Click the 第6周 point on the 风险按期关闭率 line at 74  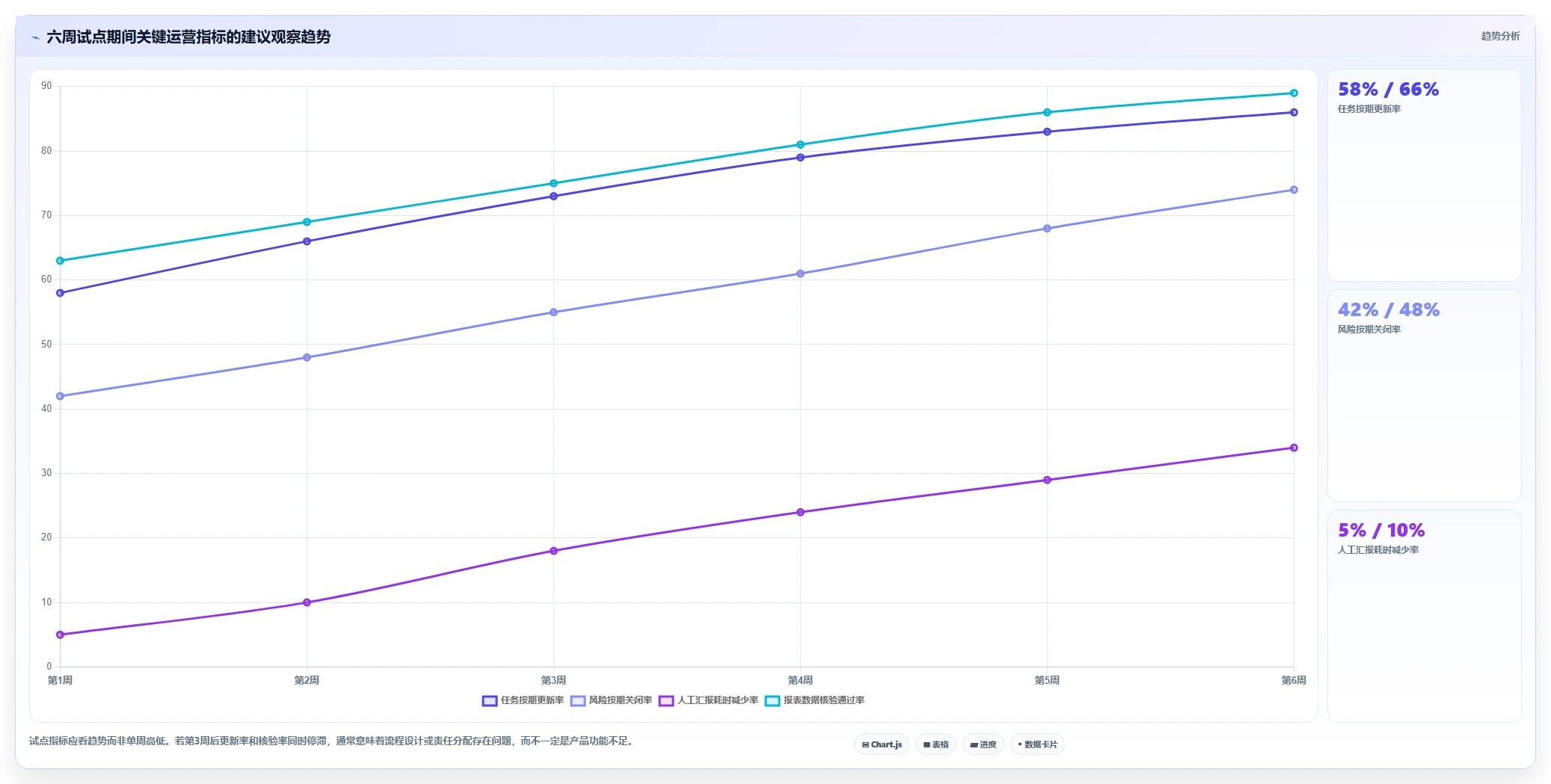(1294, 190)
